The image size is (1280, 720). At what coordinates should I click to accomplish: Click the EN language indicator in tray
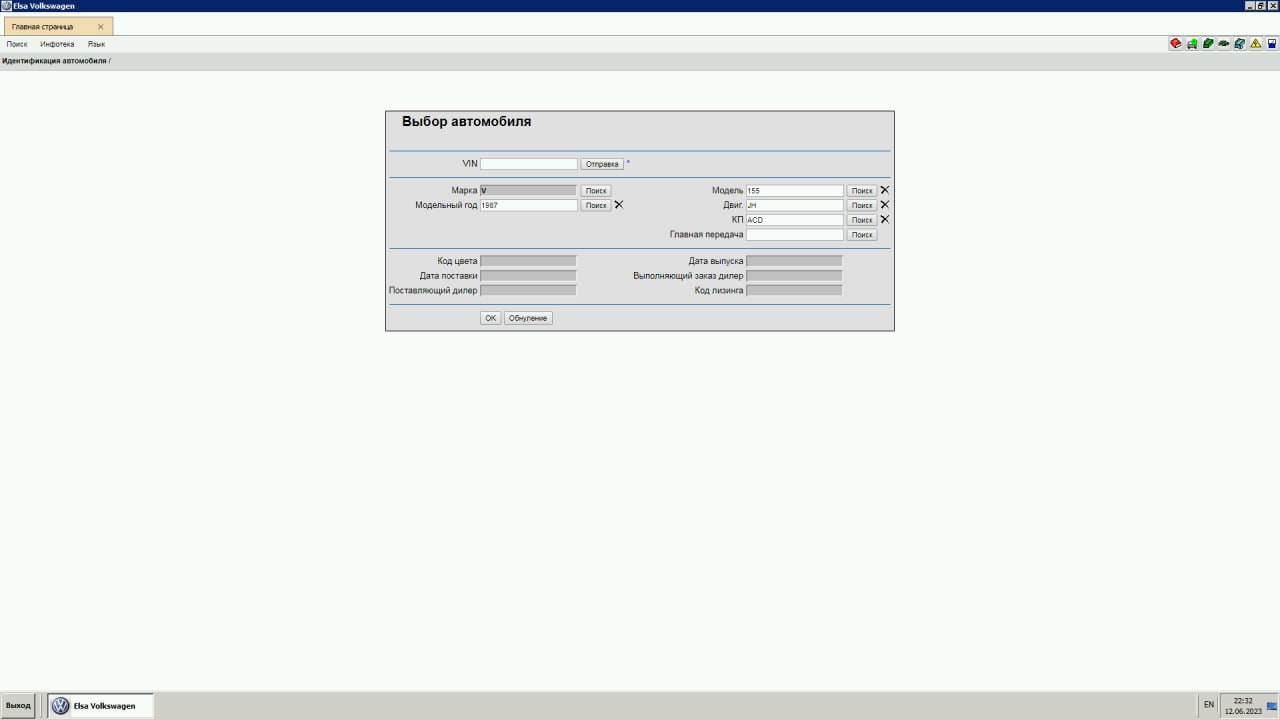[1209, 705]
